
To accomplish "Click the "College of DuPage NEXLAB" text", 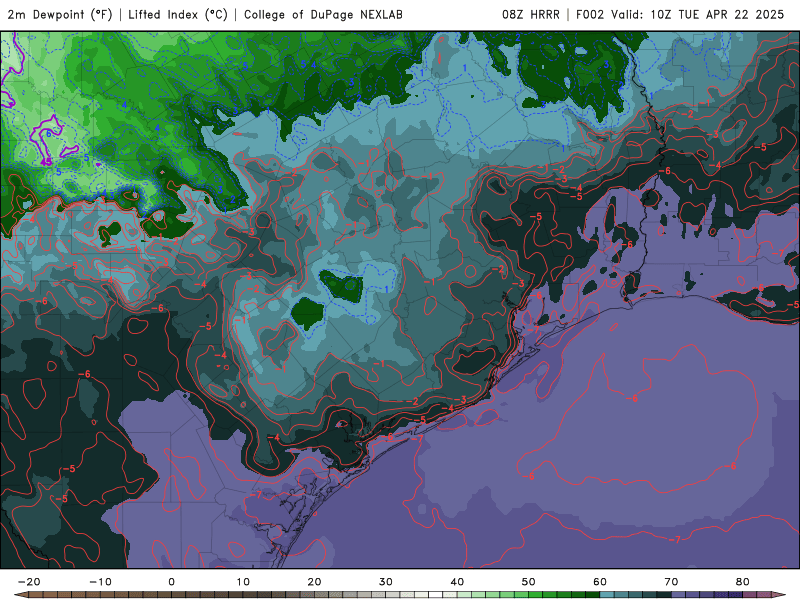I will 323,15.
